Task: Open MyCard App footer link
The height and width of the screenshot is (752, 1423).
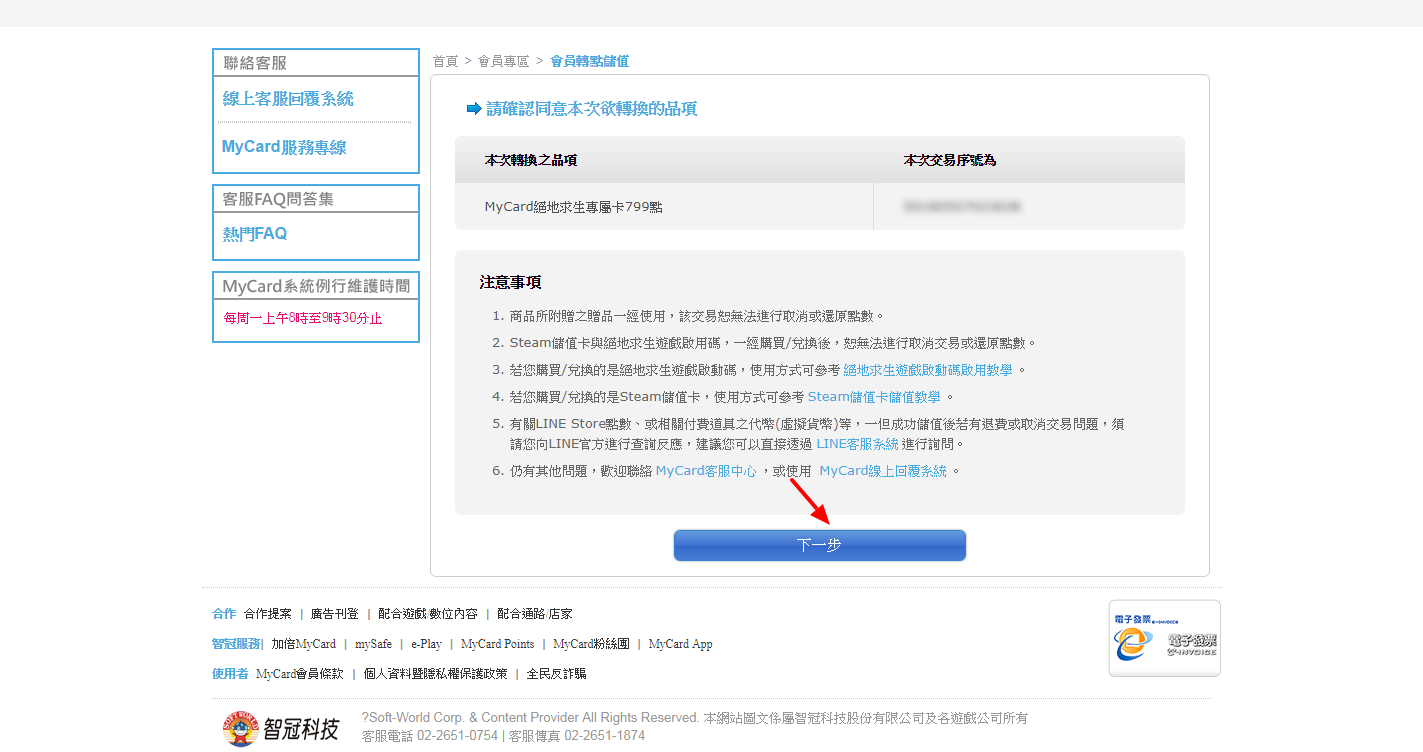Action: click(681, 644)
